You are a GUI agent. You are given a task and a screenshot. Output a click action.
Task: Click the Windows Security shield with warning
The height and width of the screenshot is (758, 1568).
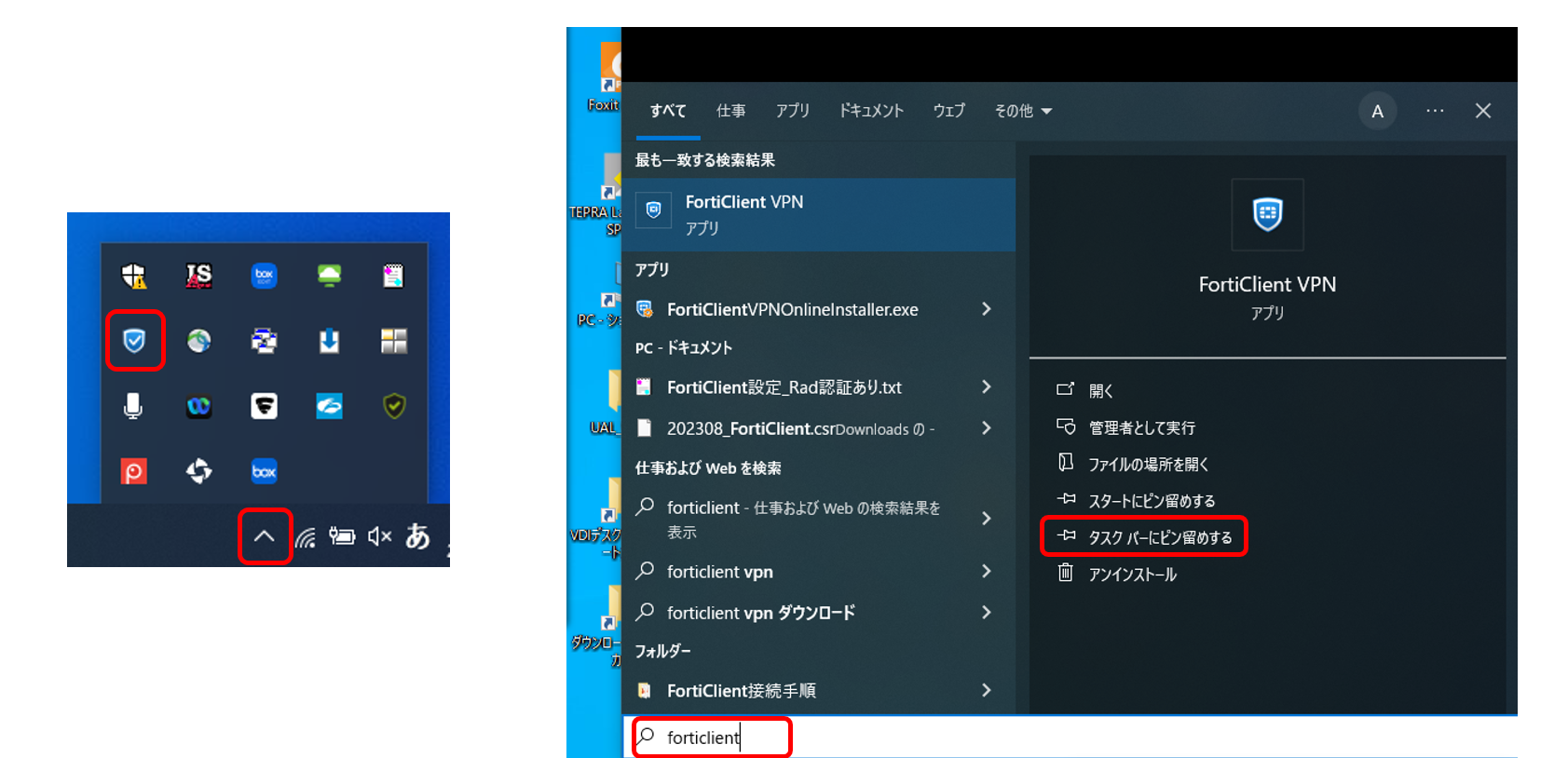click(134, 276)
